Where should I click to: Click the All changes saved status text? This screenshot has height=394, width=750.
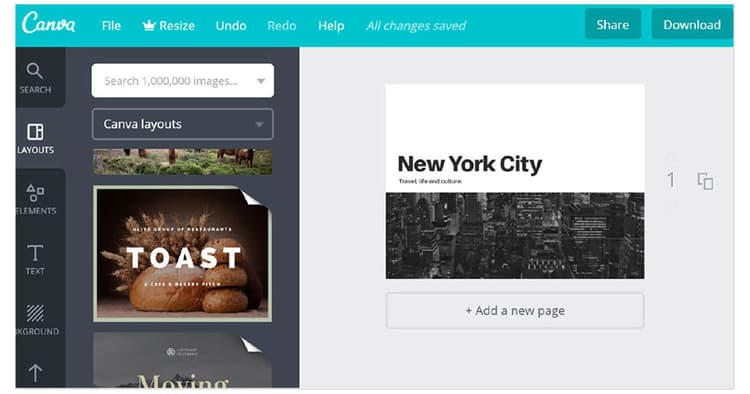(416, 26)
